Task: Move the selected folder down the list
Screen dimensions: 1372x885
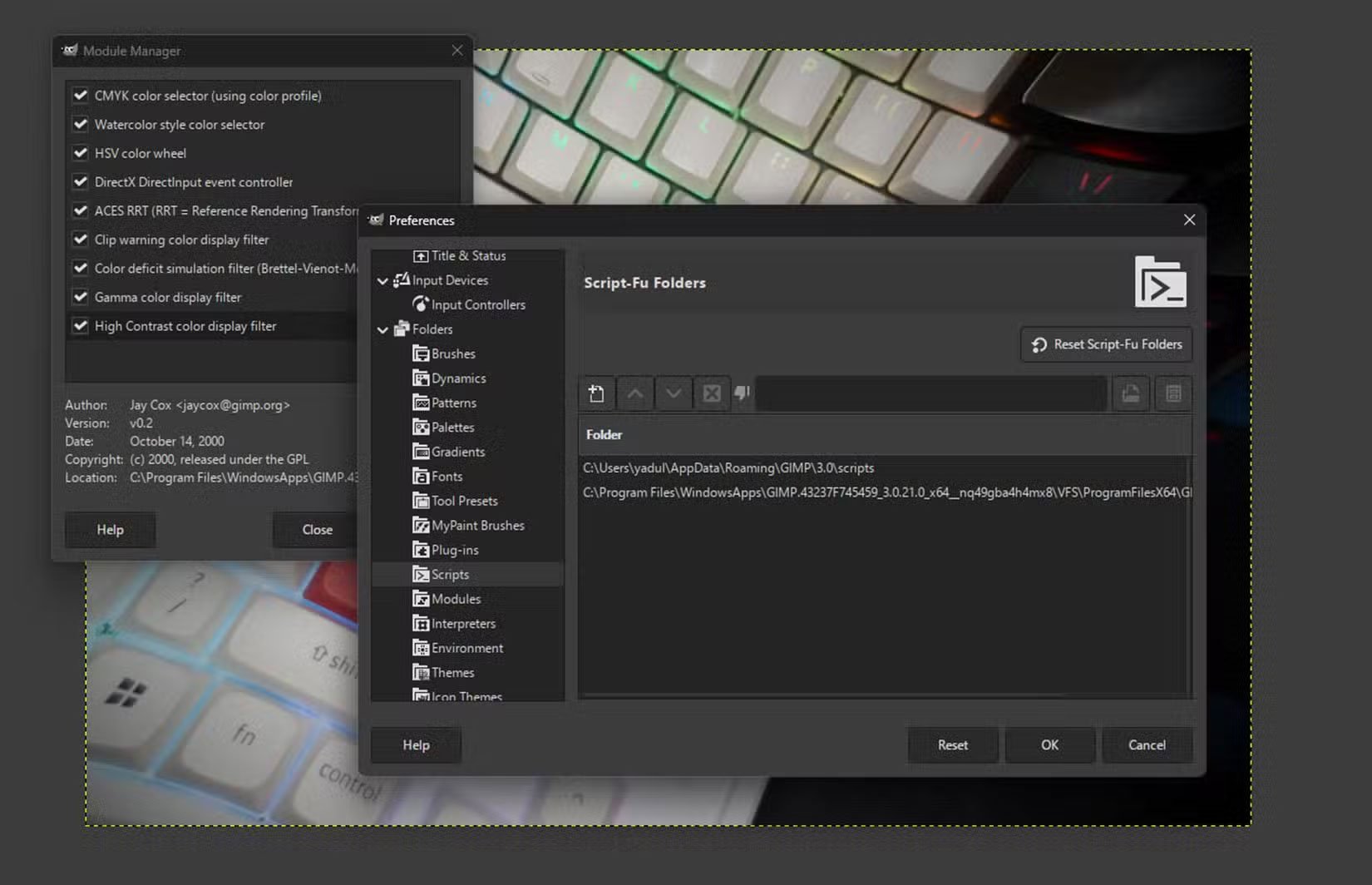Action: tap(674, 393)
